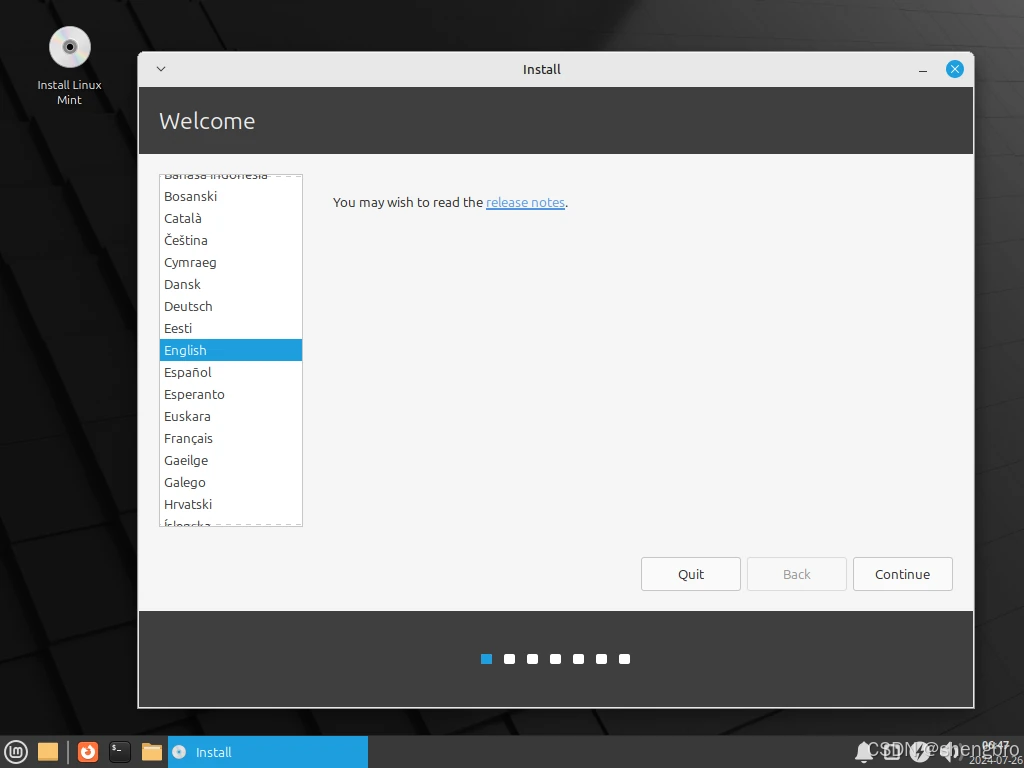Screen dimensions: 1024x768
Task: Pick Čeština in the language list
Action: (186, 240)
